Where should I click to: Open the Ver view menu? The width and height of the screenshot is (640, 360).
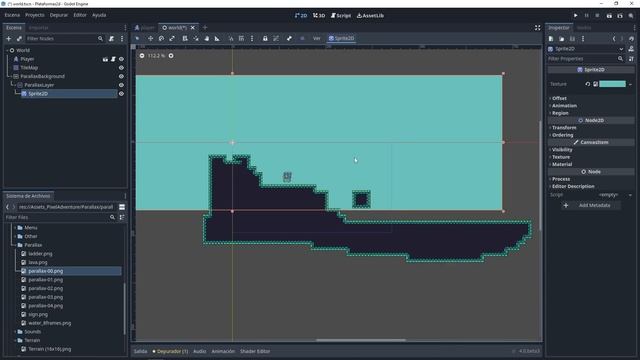point(316,38)
